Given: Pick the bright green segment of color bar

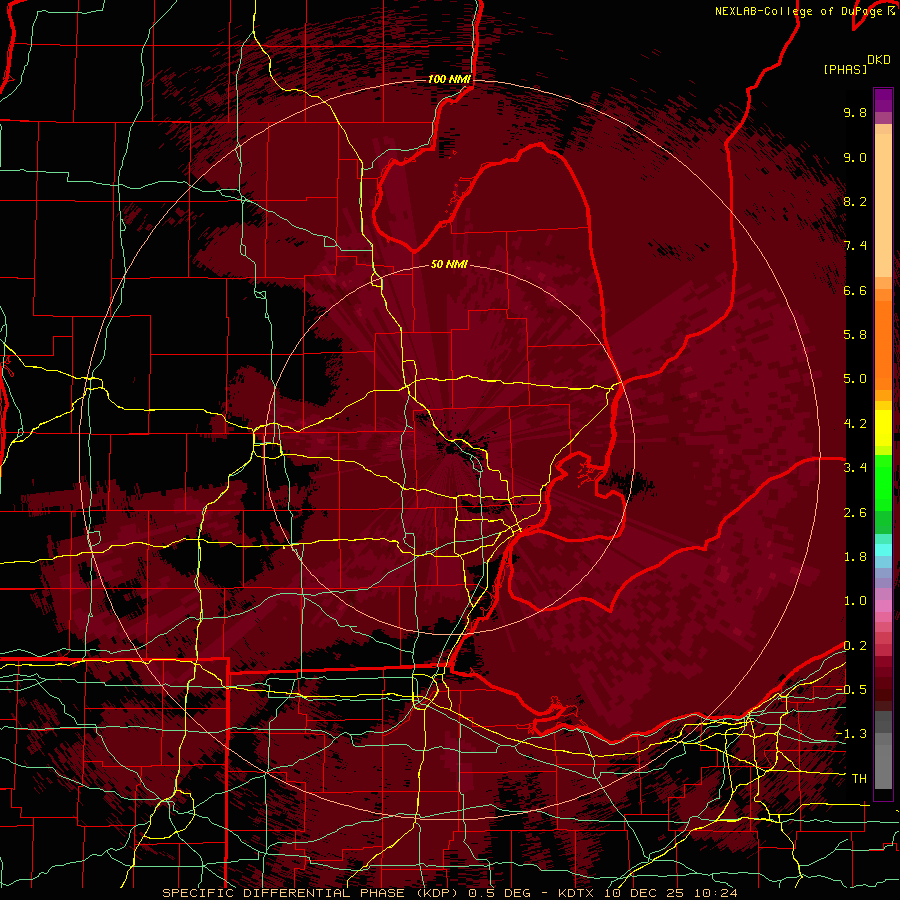Looking at the screenshot, I should (x=883, y=481).
